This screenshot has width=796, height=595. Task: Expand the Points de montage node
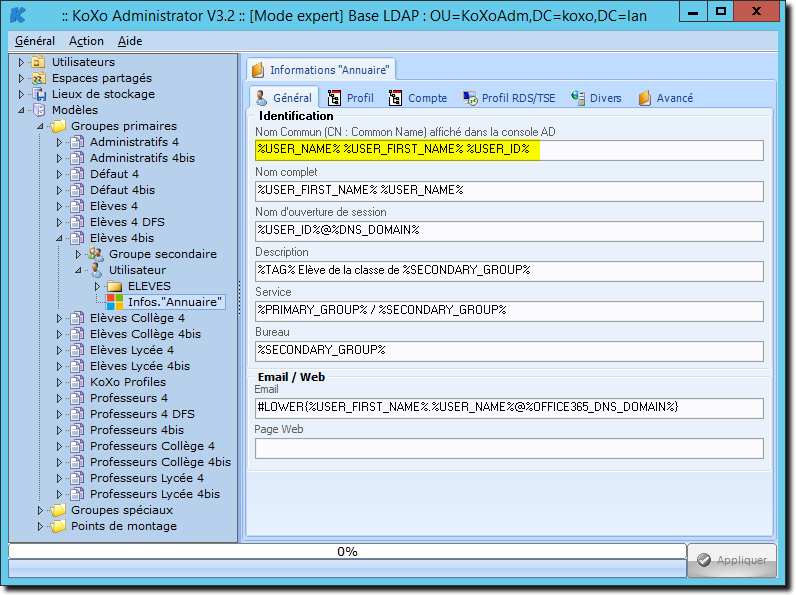click(x=40, y=526)
